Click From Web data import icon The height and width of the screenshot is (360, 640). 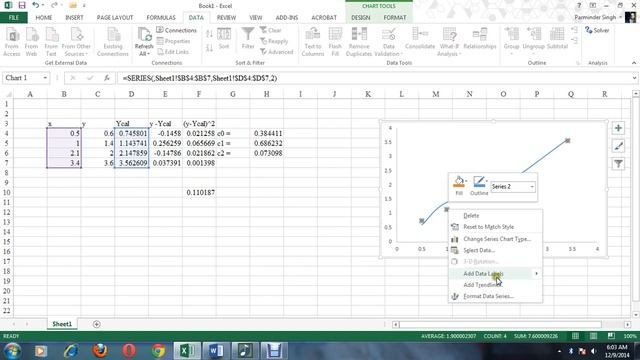point(31,42)
